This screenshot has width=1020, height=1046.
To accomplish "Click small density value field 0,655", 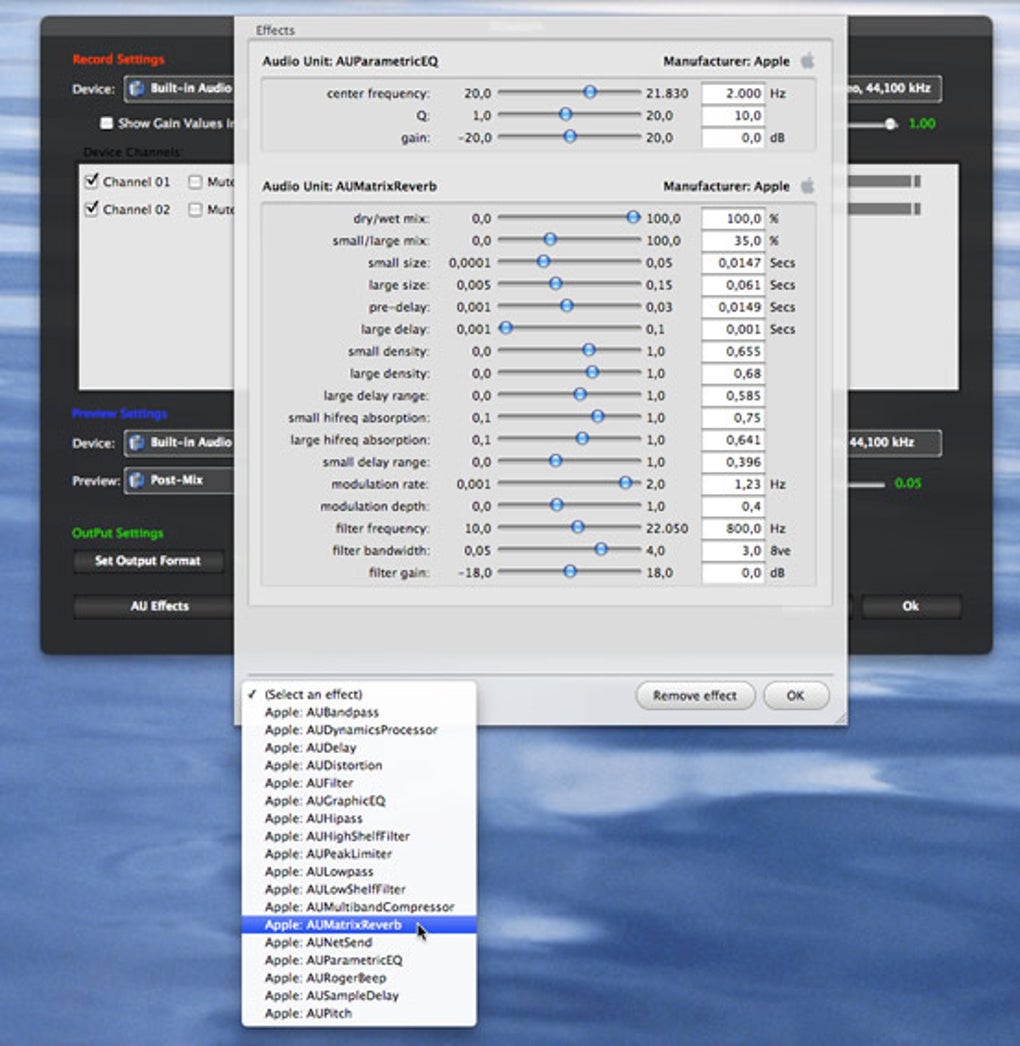I will pyautogui.click(x=732, y=351).
